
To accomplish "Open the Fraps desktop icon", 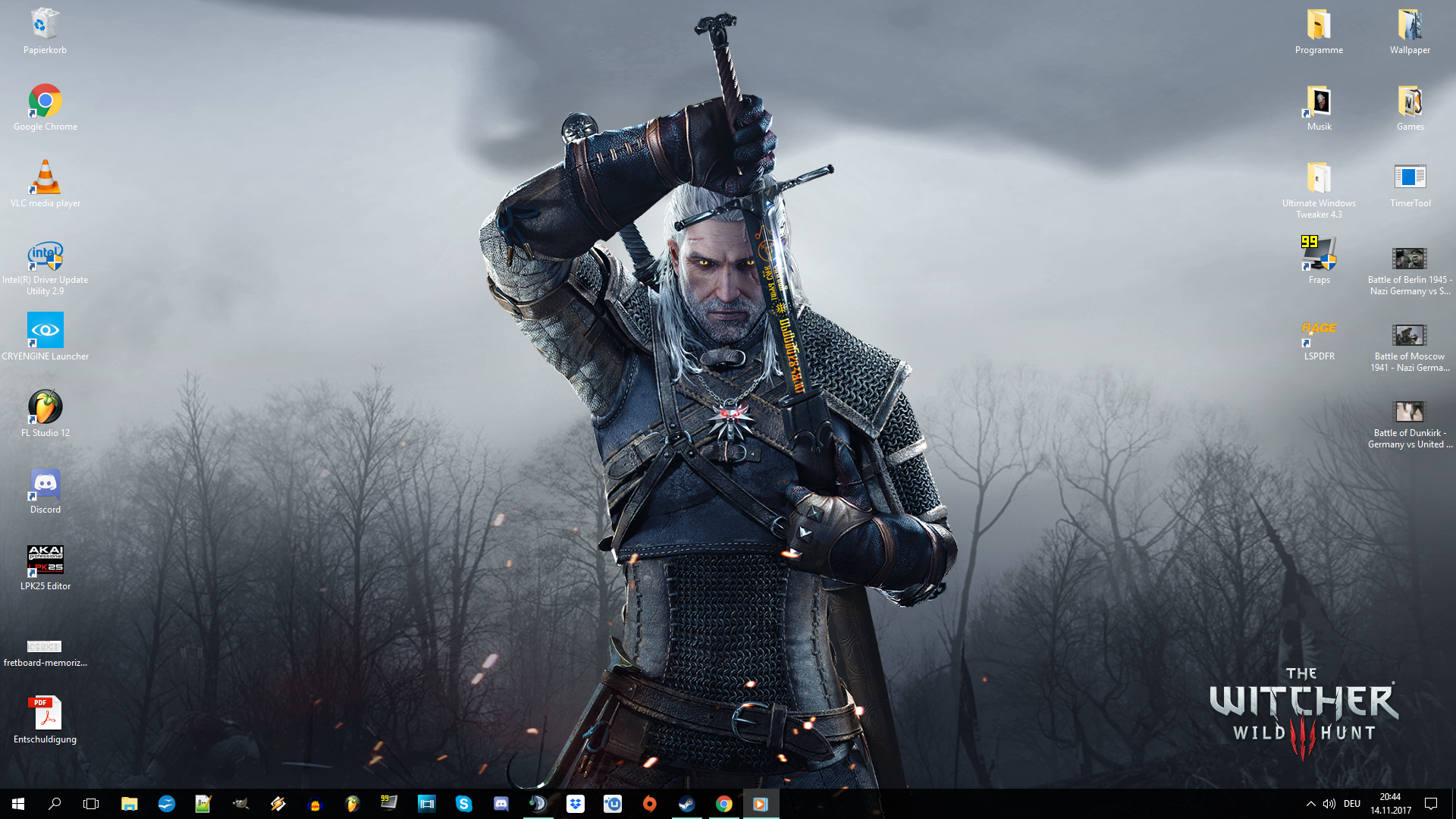I will click(1319, 254).
